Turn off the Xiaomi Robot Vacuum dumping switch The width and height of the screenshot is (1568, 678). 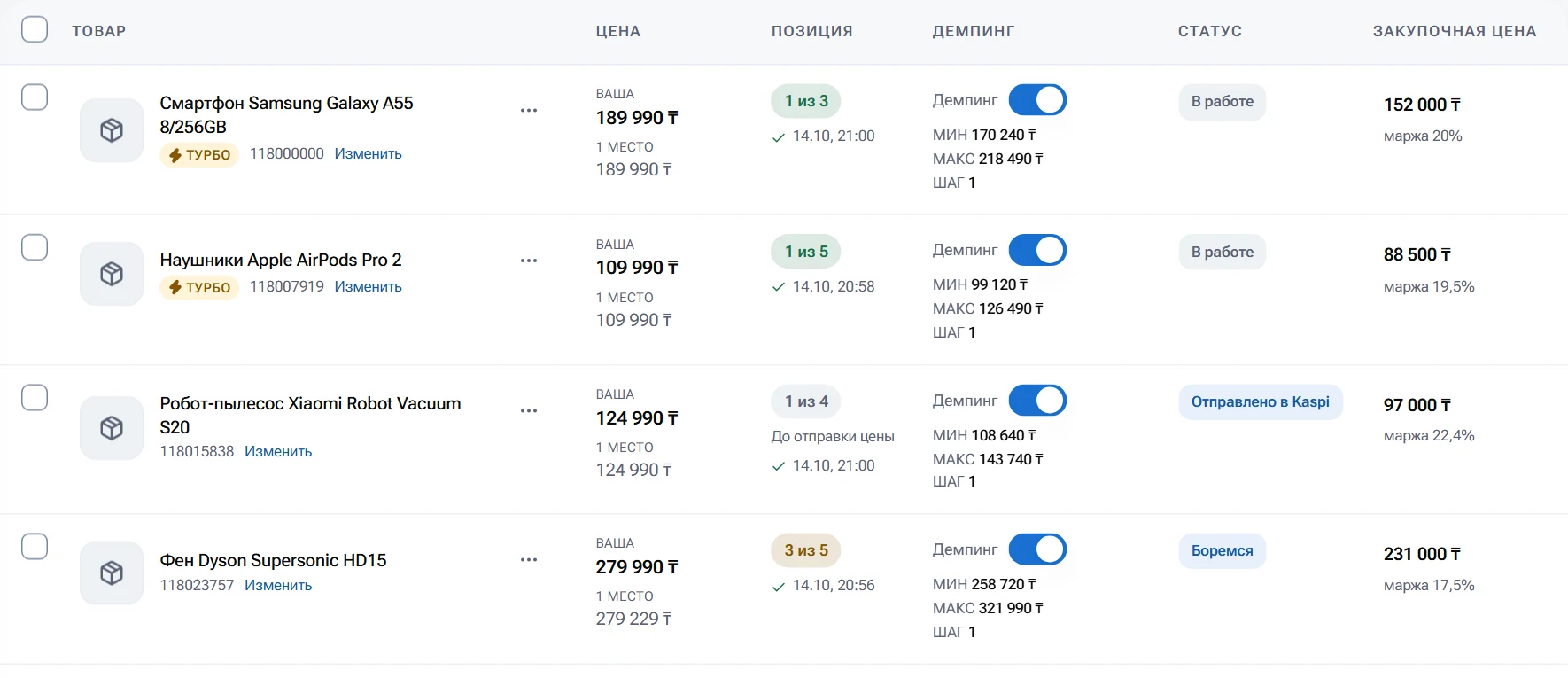[1037, 401]
